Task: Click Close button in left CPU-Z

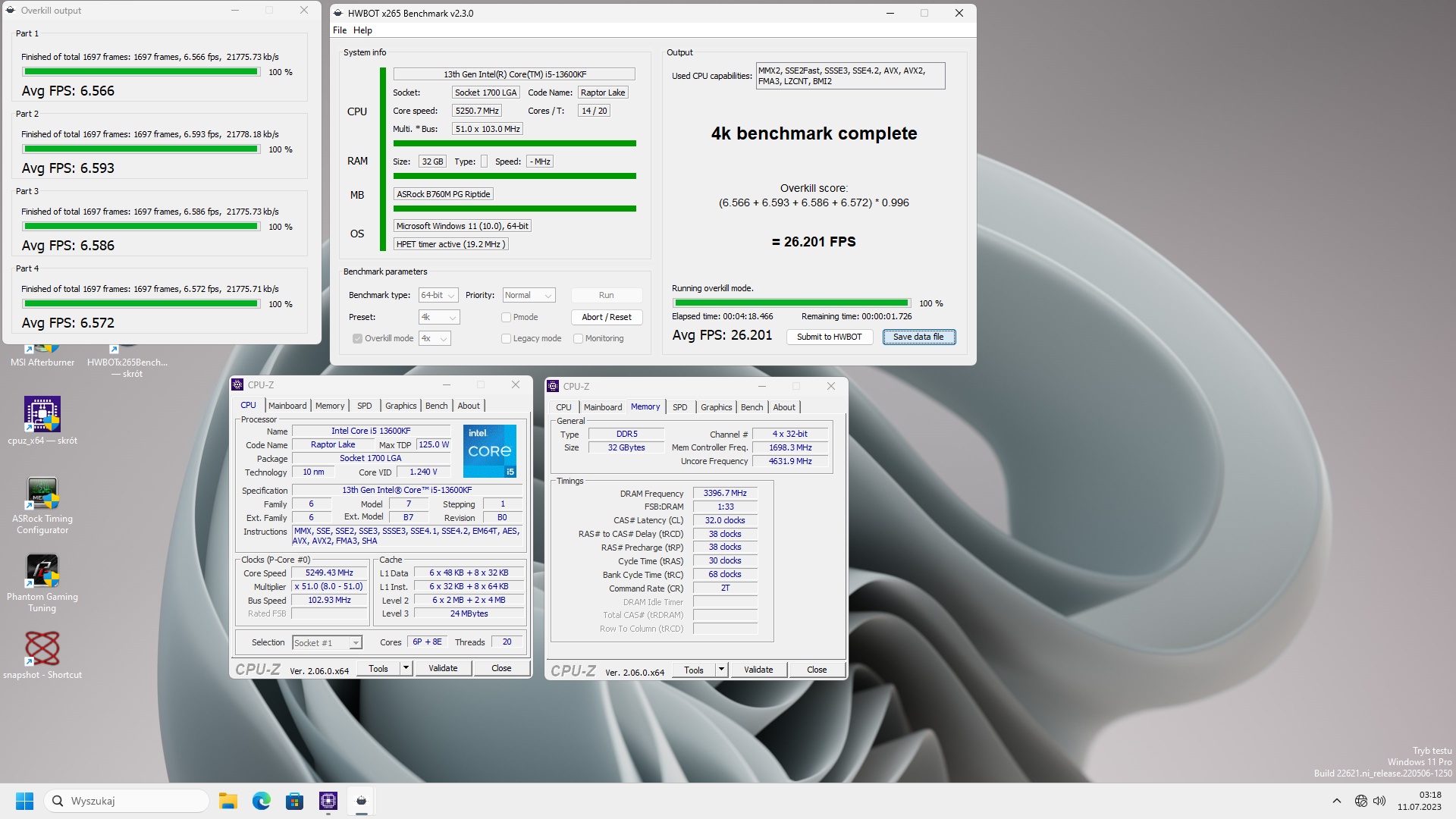Action: (x=501, y=668)
